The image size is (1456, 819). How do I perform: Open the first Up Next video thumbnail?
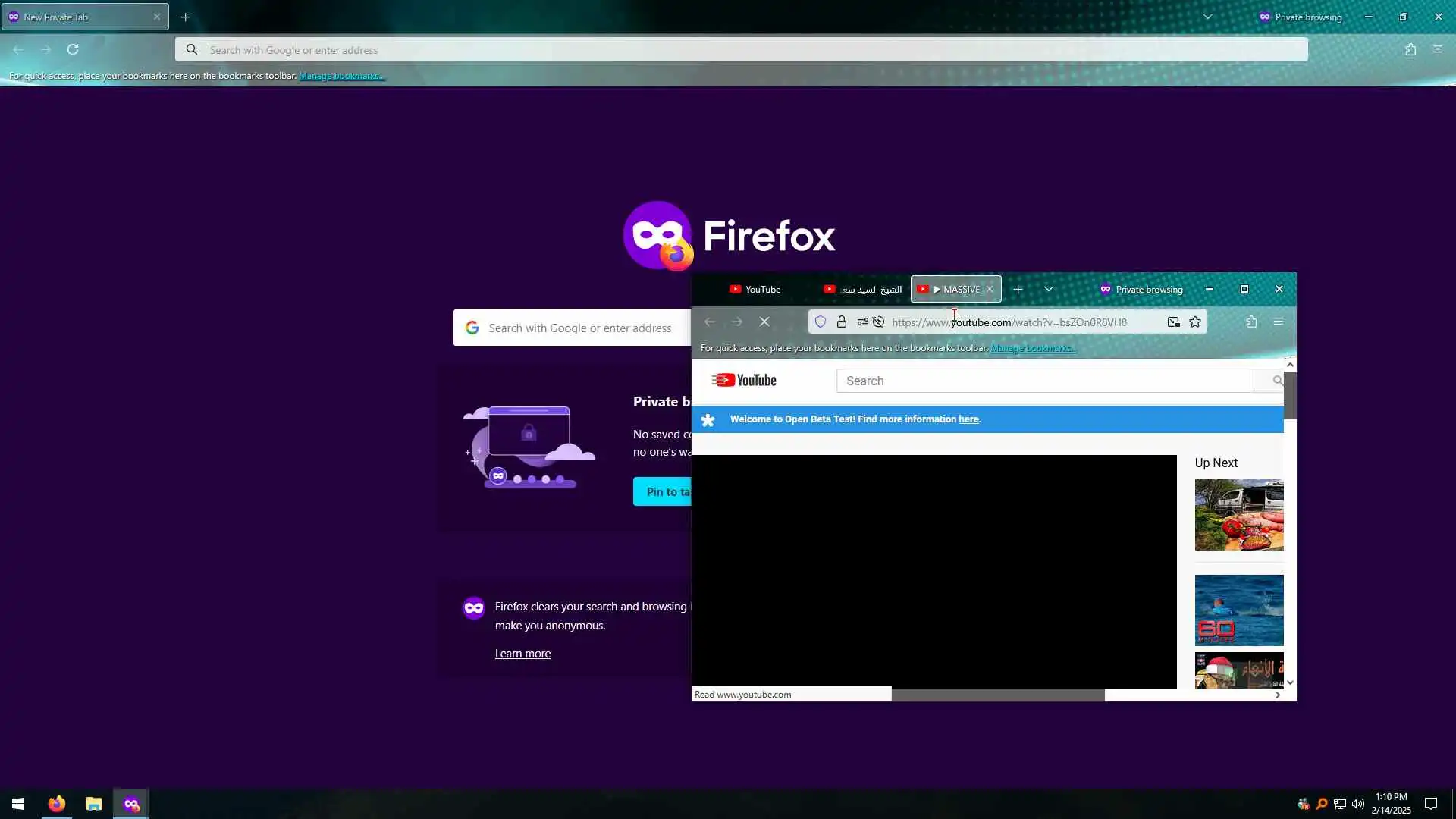[x=1238, y=515]
